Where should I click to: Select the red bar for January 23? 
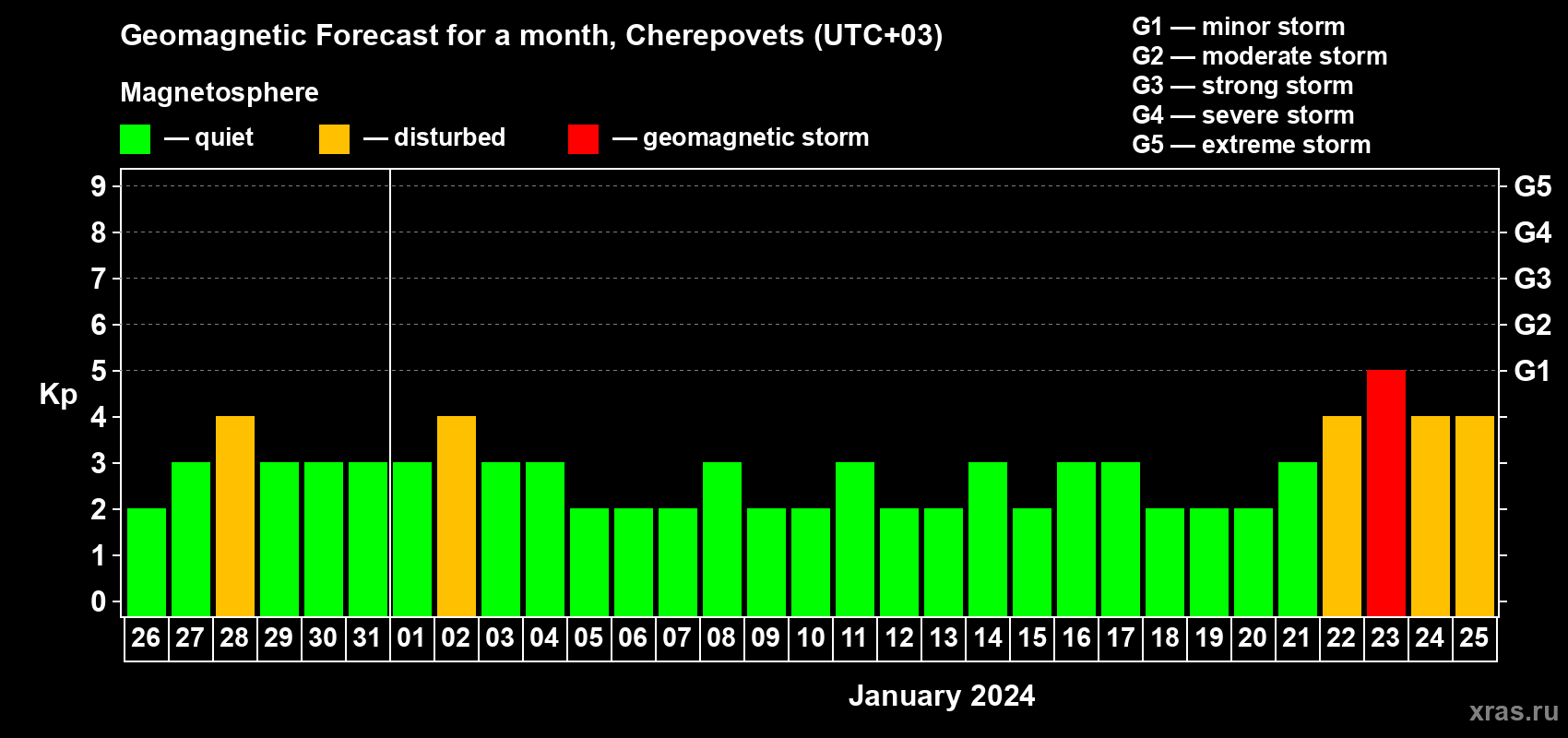click(x=1385, y=493)
